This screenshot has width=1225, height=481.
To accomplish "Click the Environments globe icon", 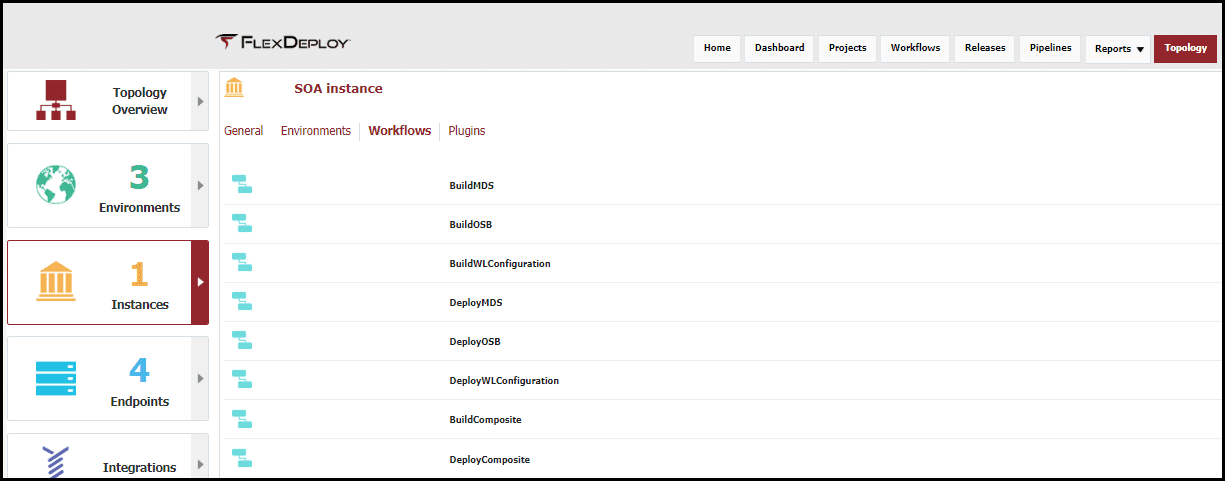I will (x=56, y=185).
